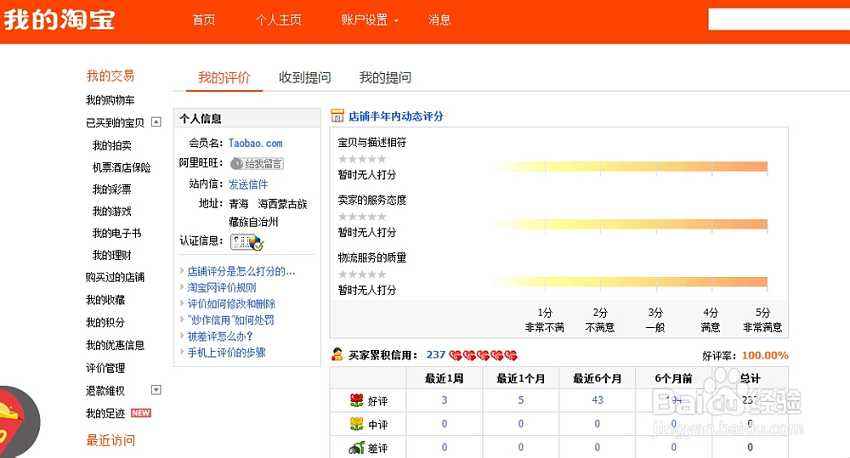Image resolution: width=850 pixels, height=458 pixels.
Task: Open 评价管理 sidebar link
Action: tap(105, 368)
